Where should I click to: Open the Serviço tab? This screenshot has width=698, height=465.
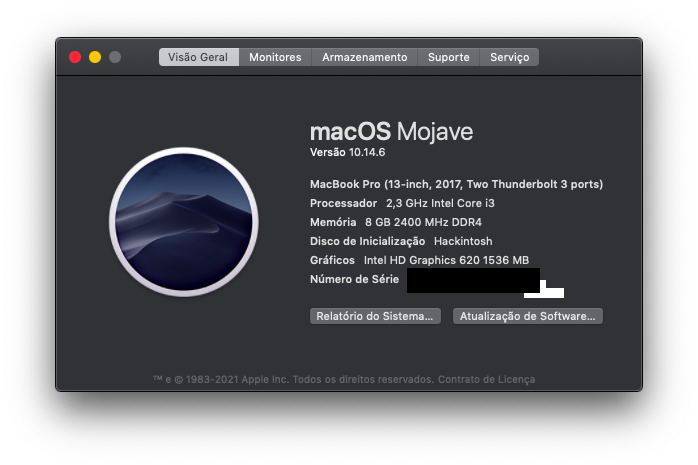tap(509, 57)
